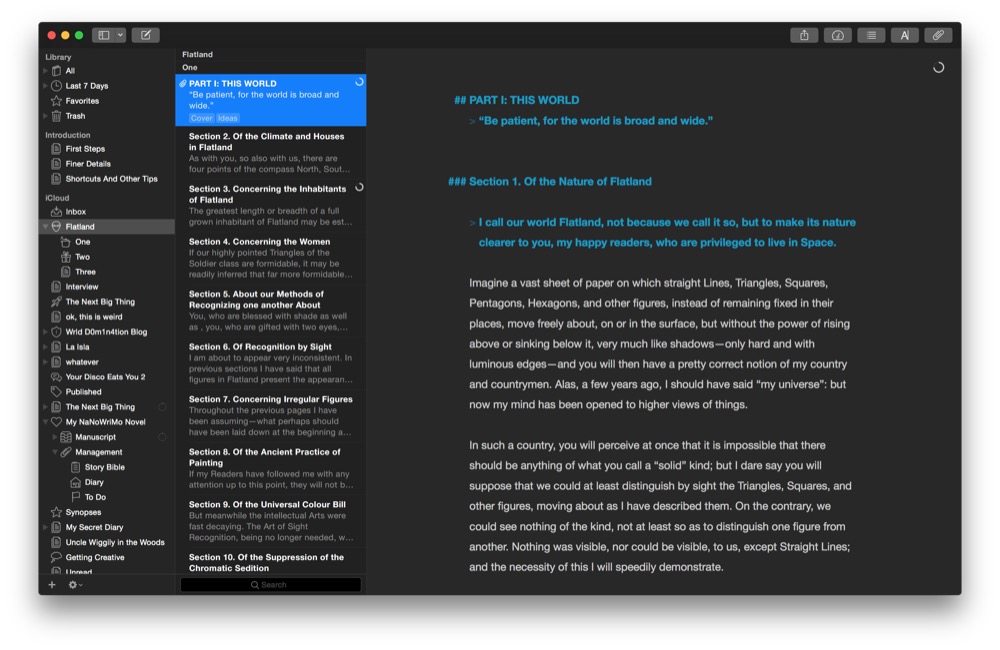Click the new sheet compose icon
Image resolution: width=1000 pixels, height=650 pixels.
145,35
